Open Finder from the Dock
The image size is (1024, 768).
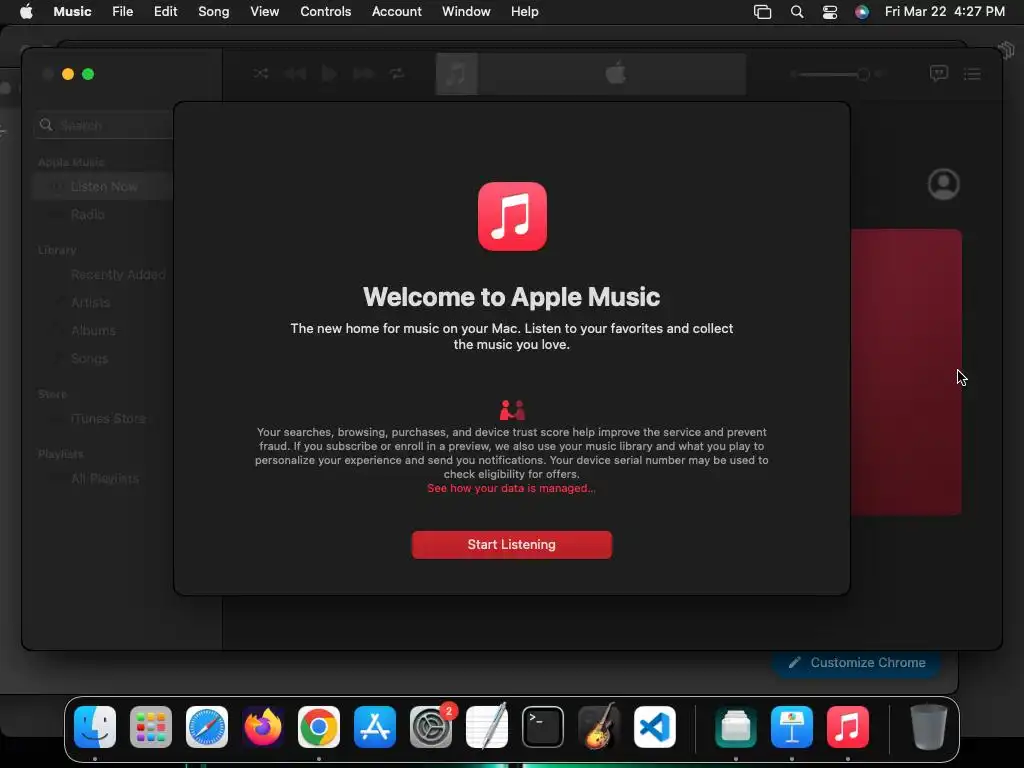click(95, 727)
